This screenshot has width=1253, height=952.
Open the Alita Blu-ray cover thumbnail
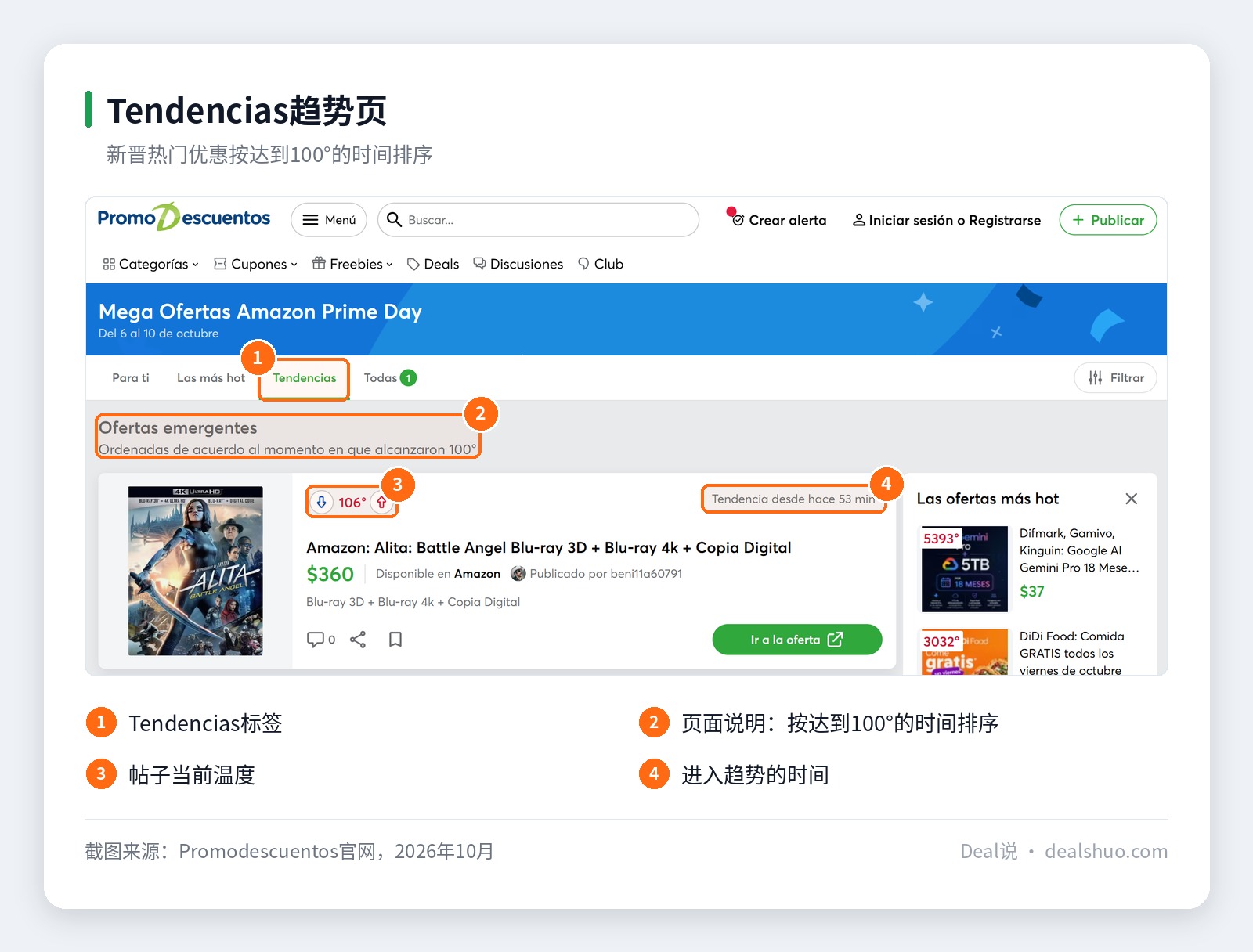[196, 571]
